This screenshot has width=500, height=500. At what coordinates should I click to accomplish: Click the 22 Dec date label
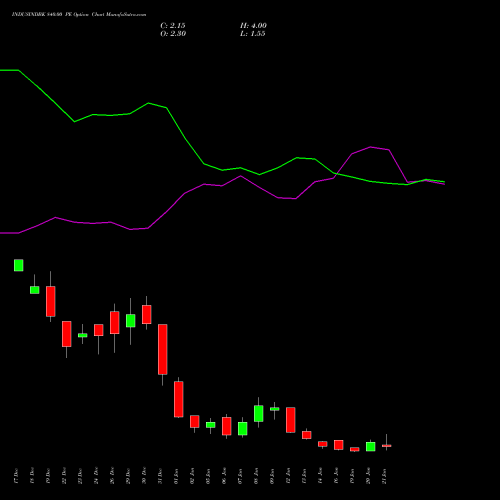[65, 476]
